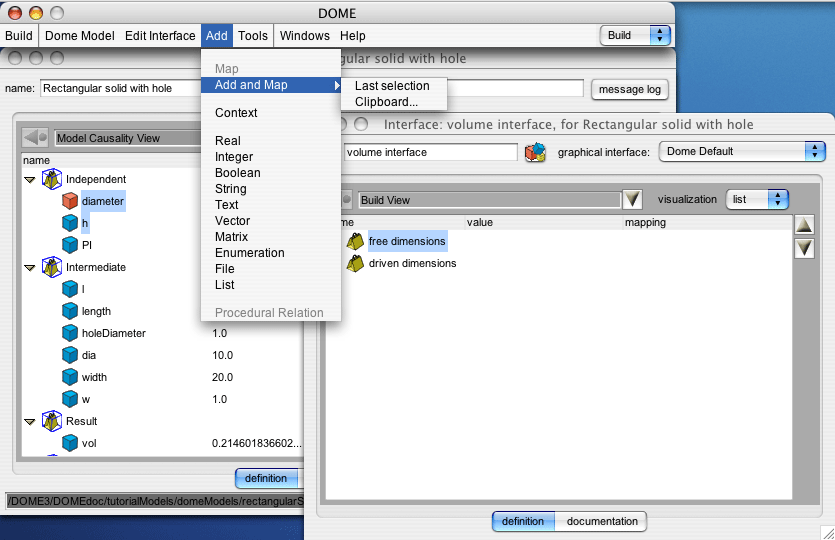Click the width value 20.0
The image size is (835, 540).
click(x=223, y=377)
